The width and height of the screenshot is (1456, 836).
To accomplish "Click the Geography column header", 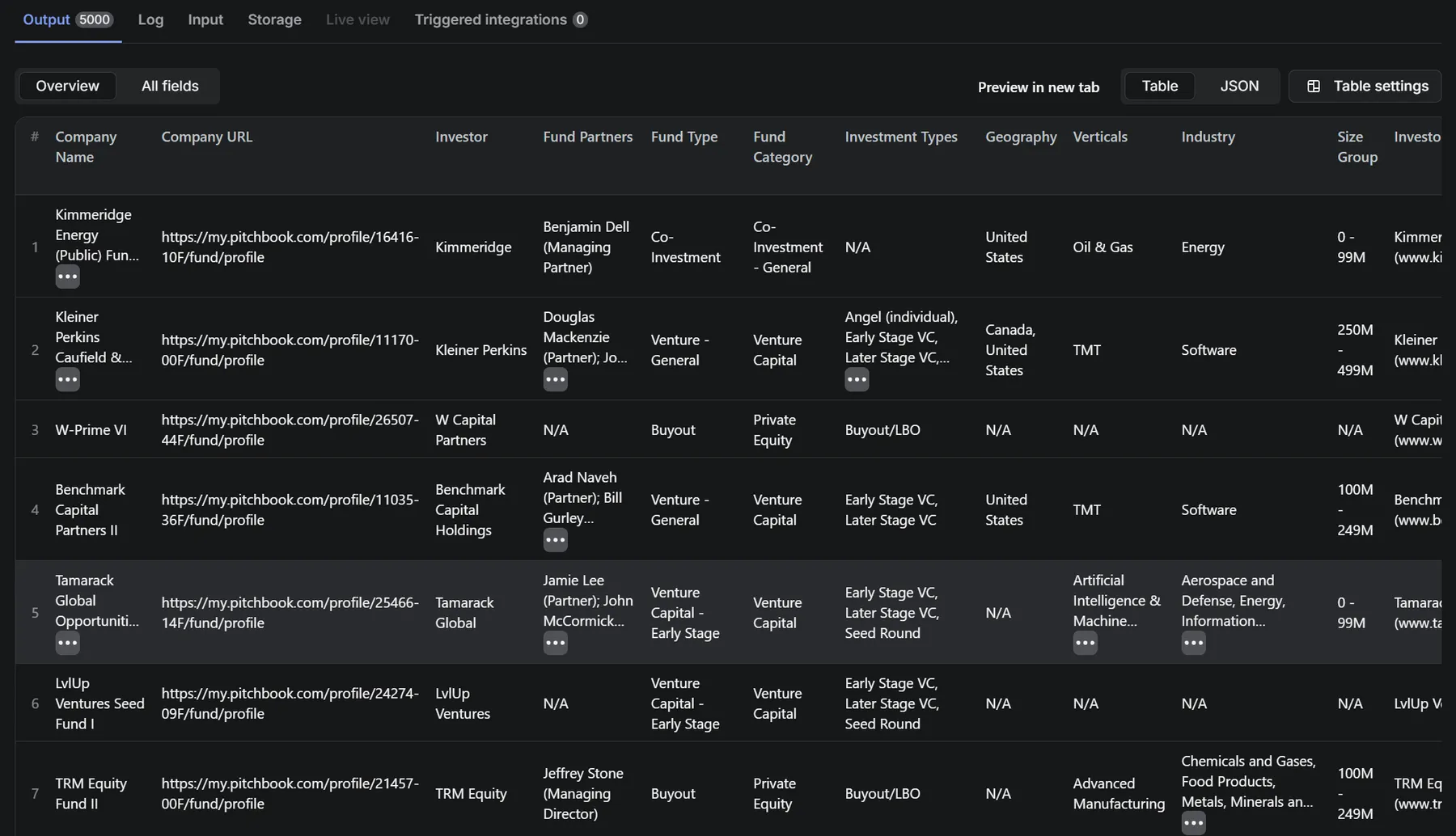I will point(1021,137).
